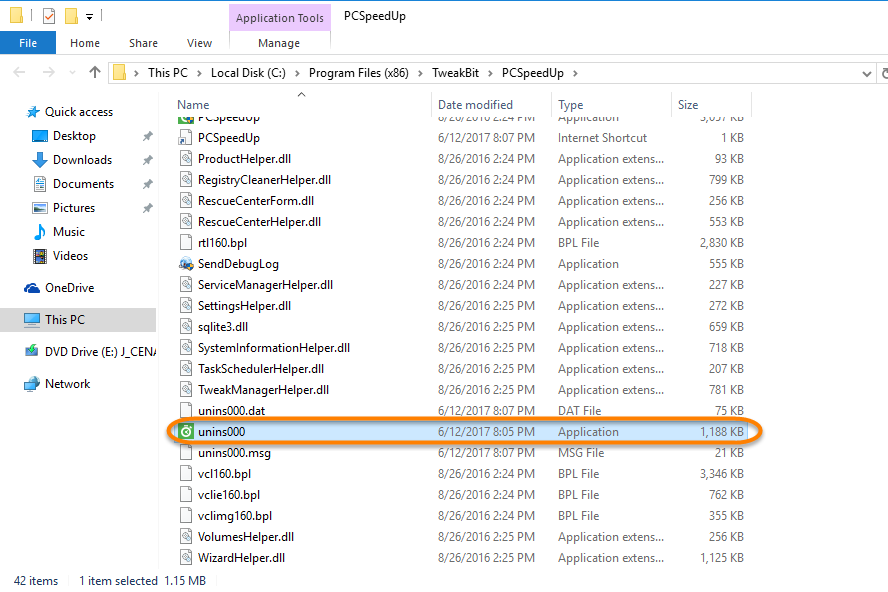Open the File menu tab
Viewport: 888px width, 592px height.
click(28, 43)
